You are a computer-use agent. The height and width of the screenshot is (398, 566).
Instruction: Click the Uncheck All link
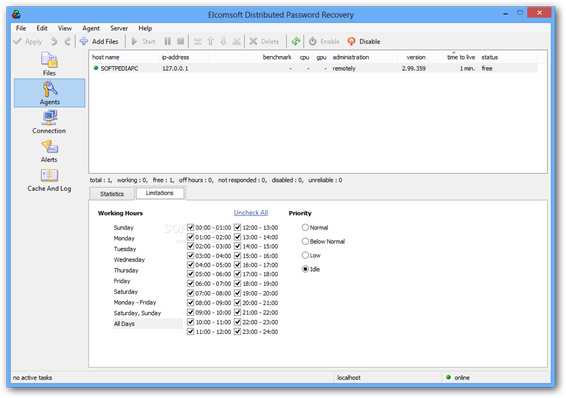click(x=251, y=213)
